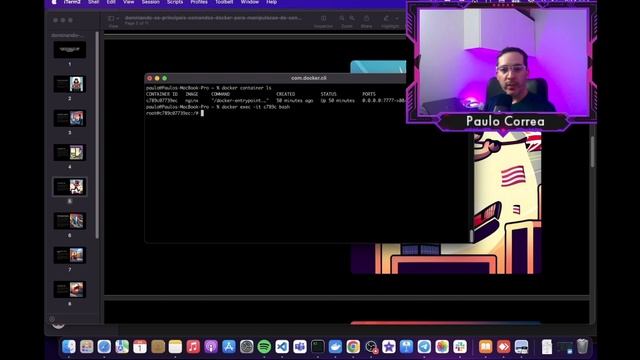Click the Preview document vertical scrollbar
This screenshot has width=640, height=360.
(x=592, y=151)
